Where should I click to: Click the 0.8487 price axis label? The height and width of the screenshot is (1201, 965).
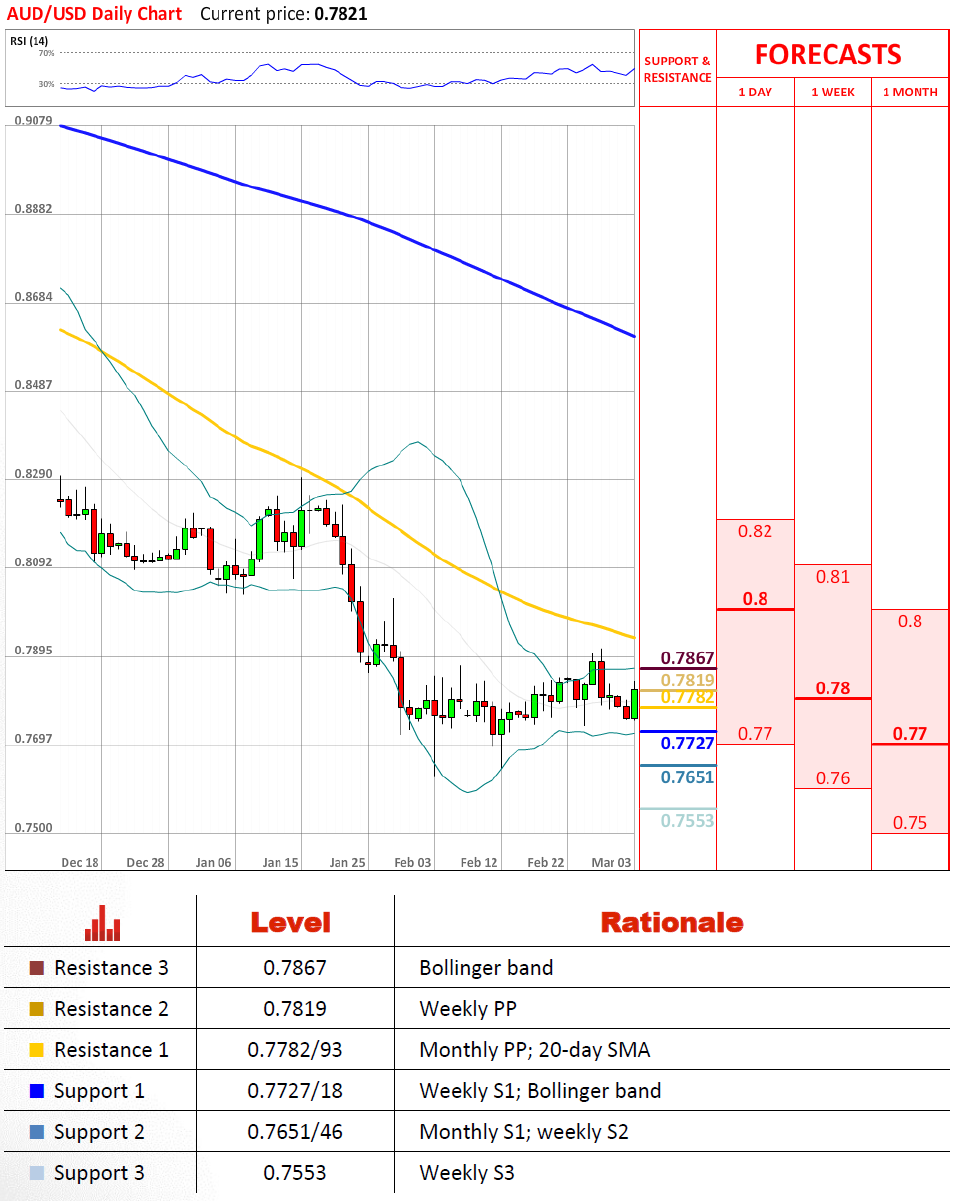(33, 385)
